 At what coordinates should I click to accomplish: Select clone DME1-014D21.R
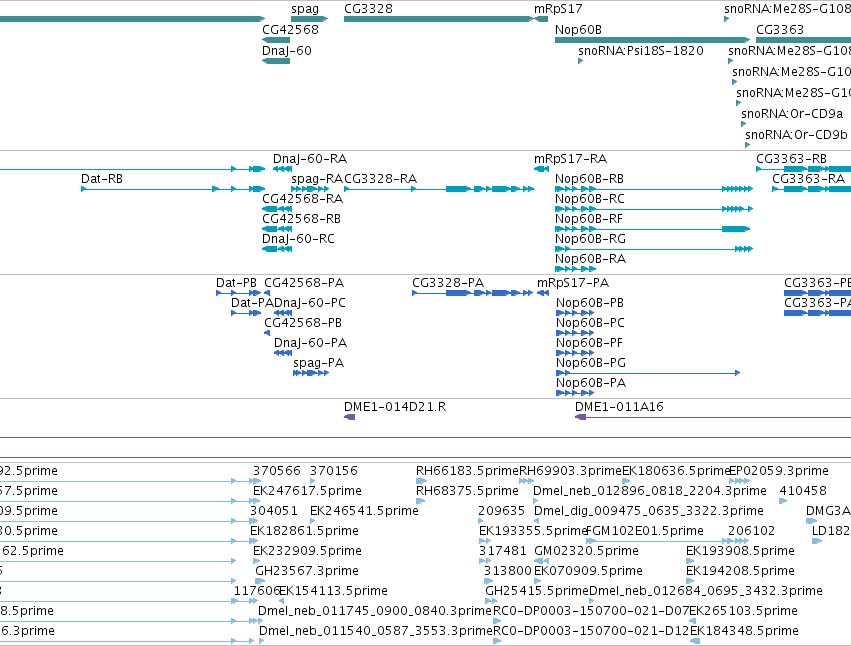(x=395, y=407)
